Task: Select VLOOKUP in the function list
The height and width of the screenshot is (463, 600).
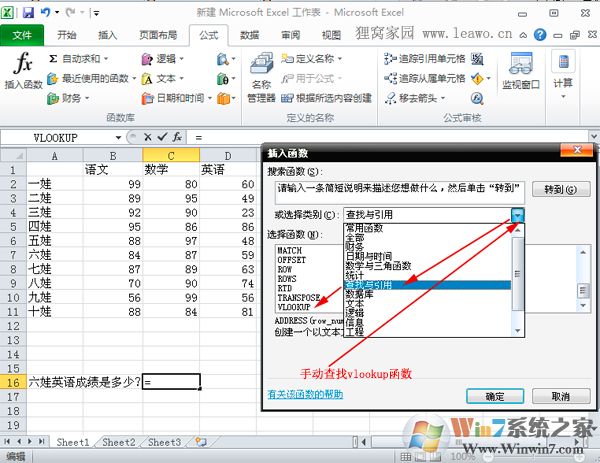Action: click(294, 307)
